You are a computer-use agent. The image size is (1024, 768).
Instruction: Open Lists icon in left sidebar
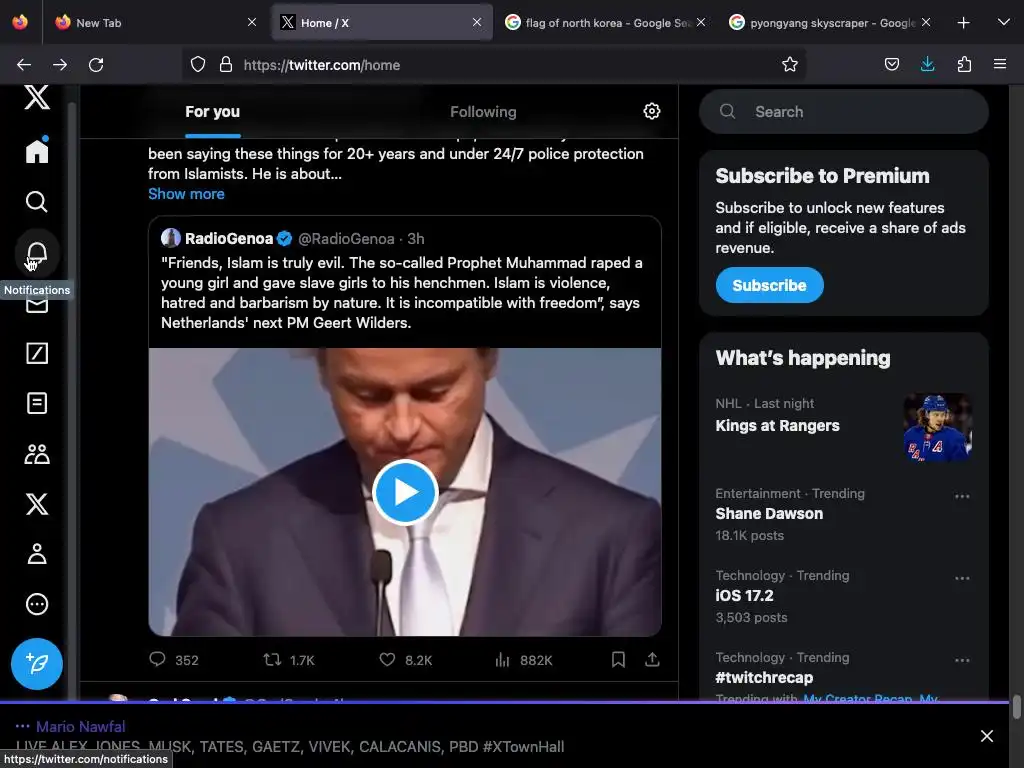(37, 403)
